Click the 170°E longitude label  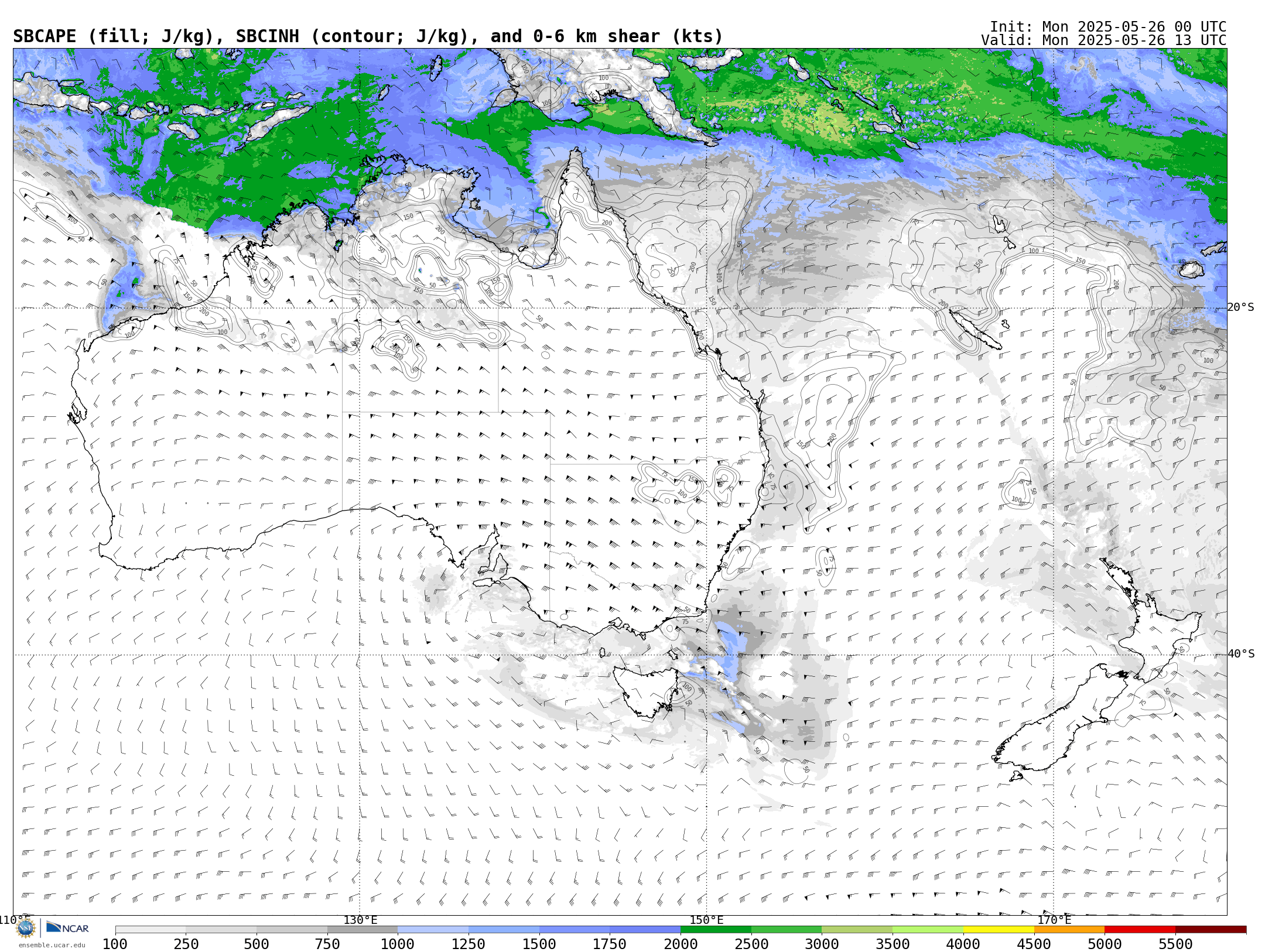click(x=1054, y=920)
